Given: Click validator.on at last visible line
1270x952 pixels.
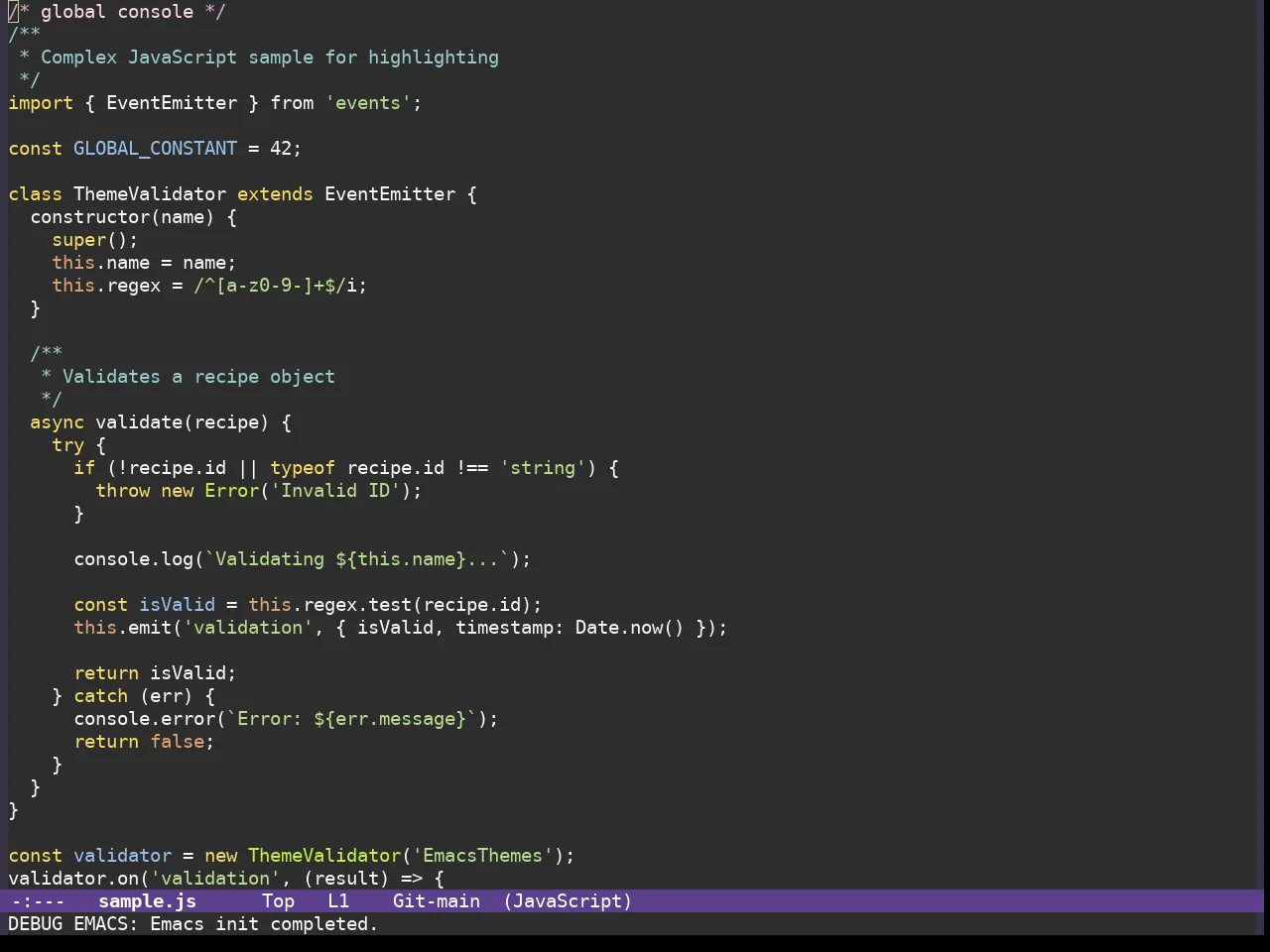Looking at the screenshot, I should (73, 879).
